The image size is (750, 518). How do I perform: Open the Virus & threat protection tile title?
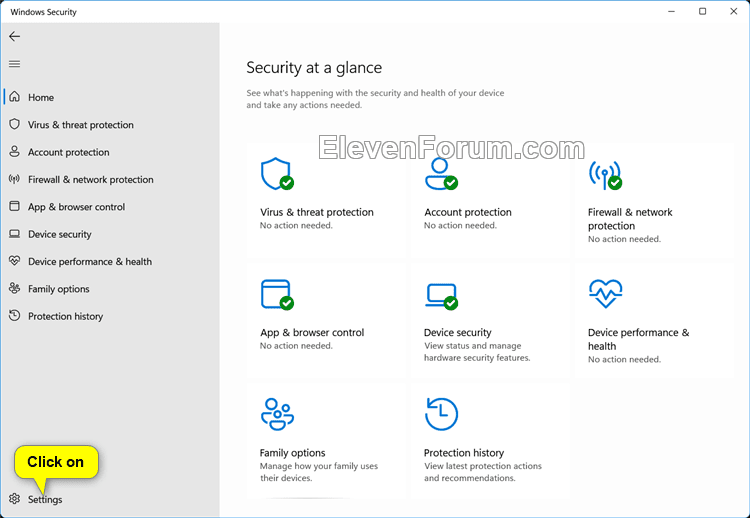point(317,212)
